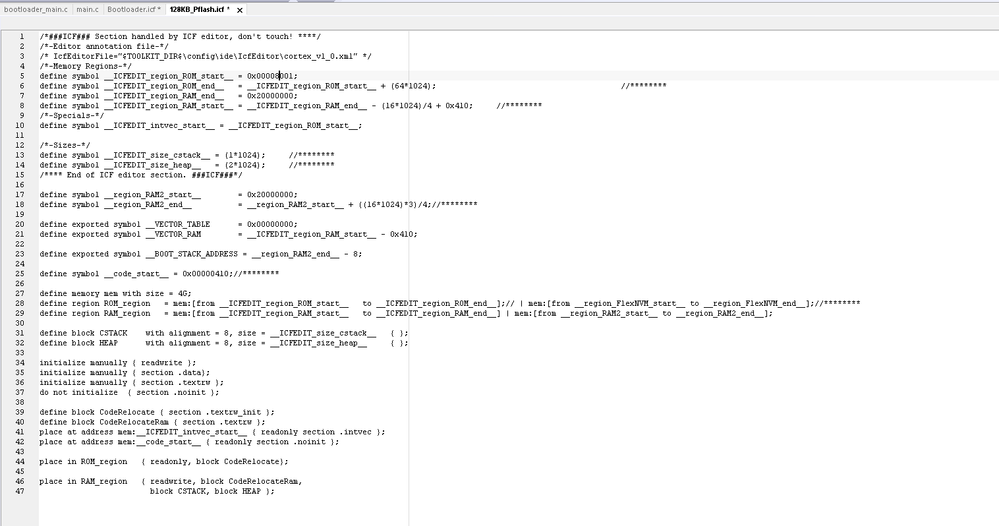
Task: Click line number 30 in the gutter
Action: pos(20,323)
